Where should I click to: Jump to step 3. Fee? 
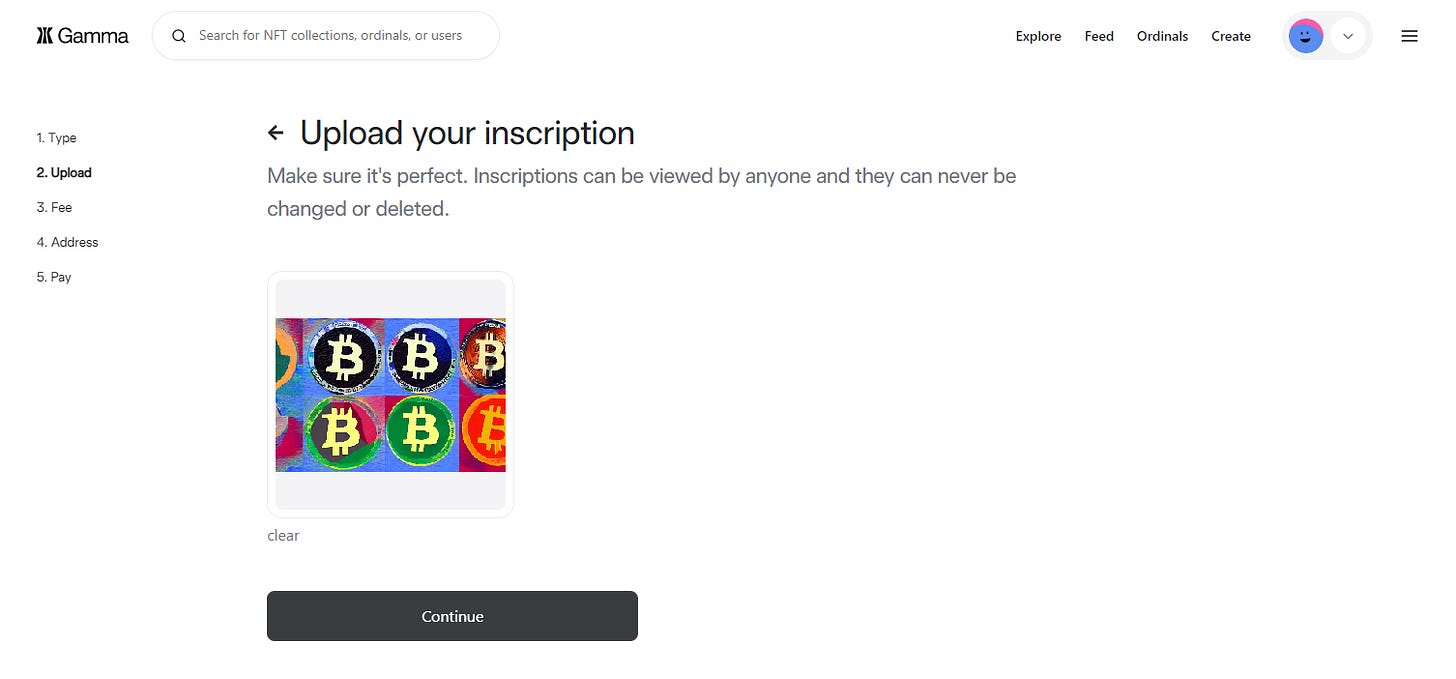pyautogui.click(x=54, y=208)
